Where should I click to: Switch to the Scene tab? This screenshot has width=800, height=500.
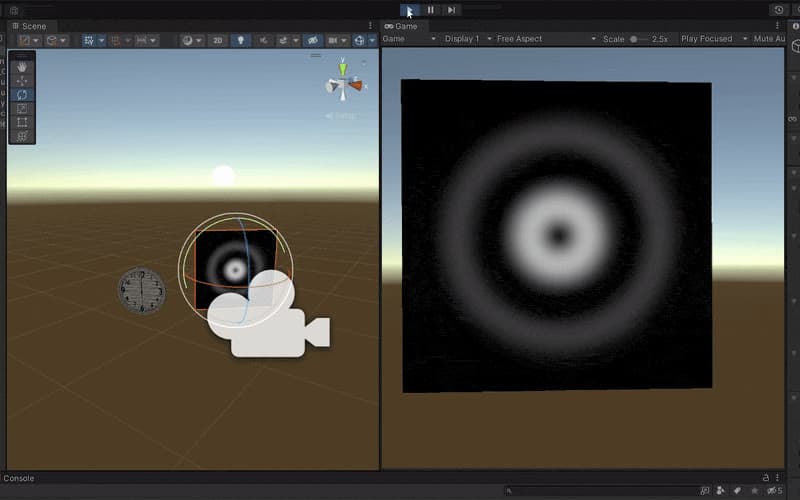click(x=30, y=26)
